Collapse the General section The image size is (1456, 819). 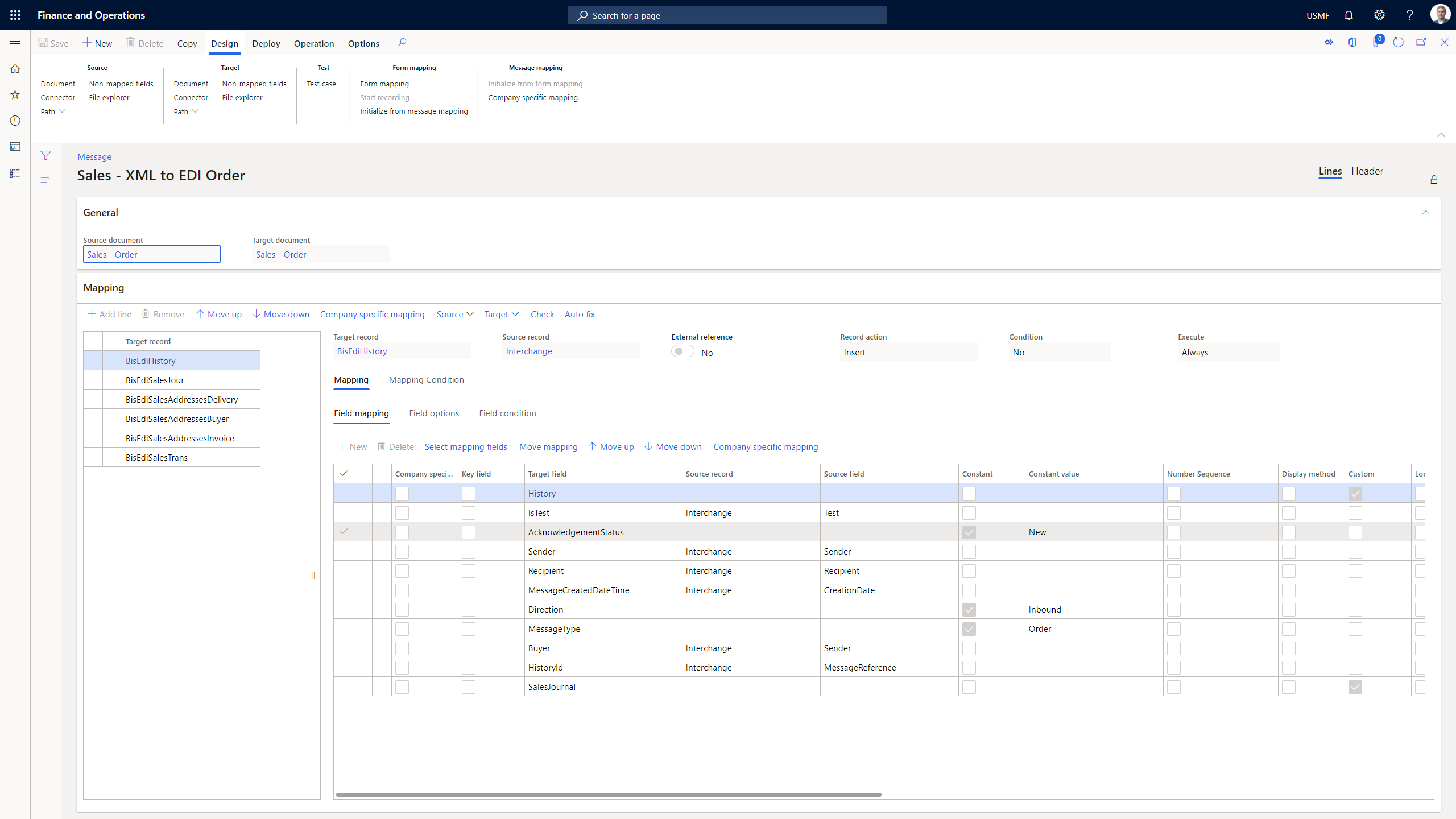1426,212
